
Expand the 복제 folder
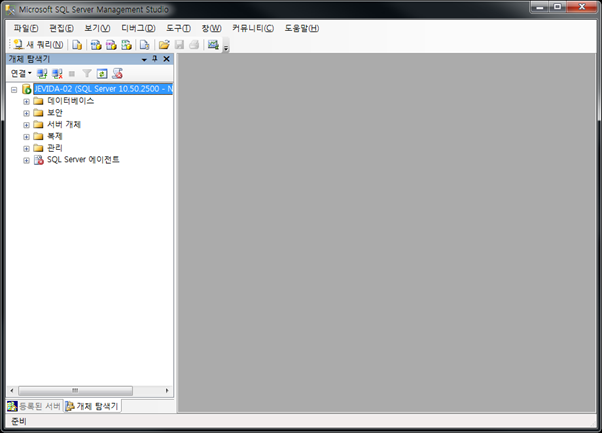click(26, 137)
